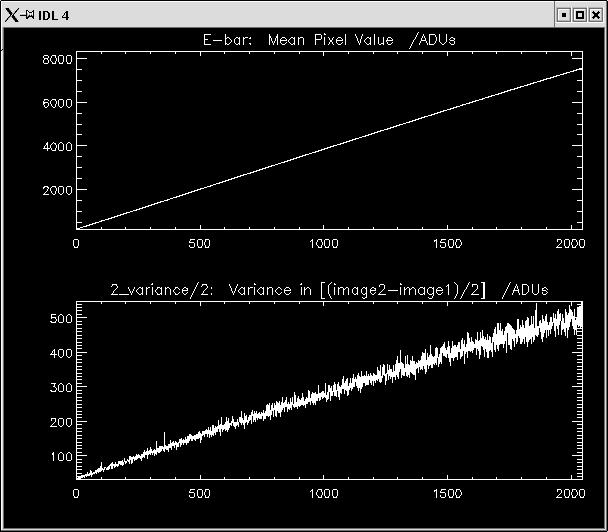This screenshot has width=608, height=532.
Task: Click the IDL 4 title bar text
Action: pos(53,16)
